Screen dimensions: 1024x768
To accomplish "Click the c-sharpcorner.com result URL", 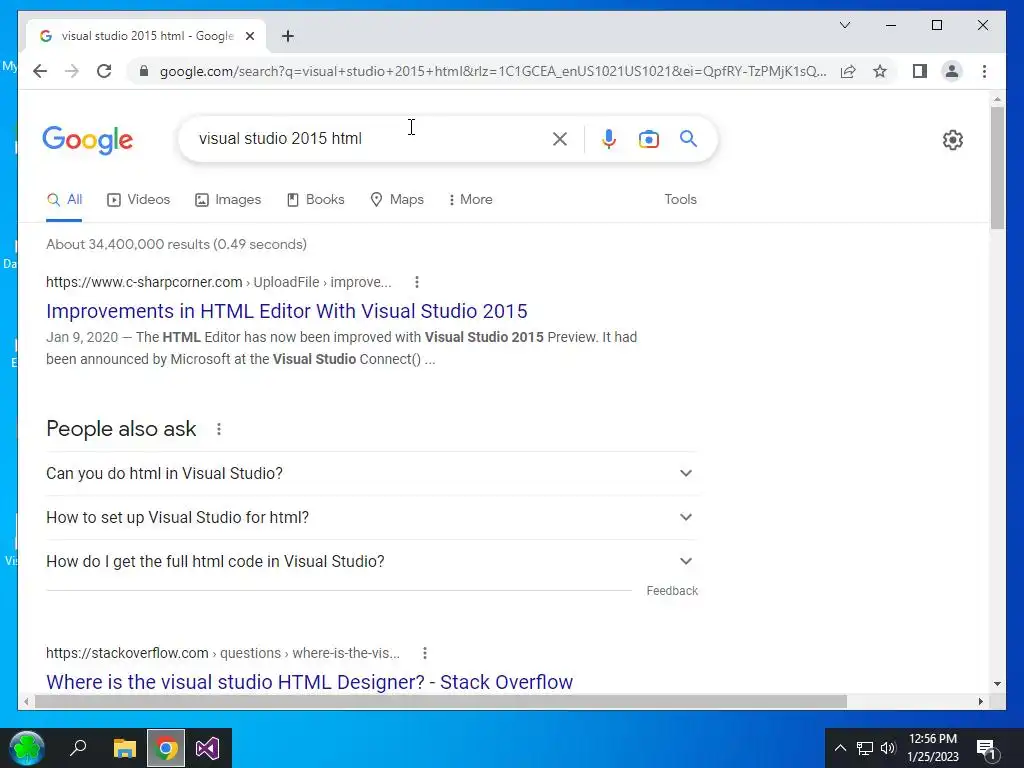I will click(219, 282).
